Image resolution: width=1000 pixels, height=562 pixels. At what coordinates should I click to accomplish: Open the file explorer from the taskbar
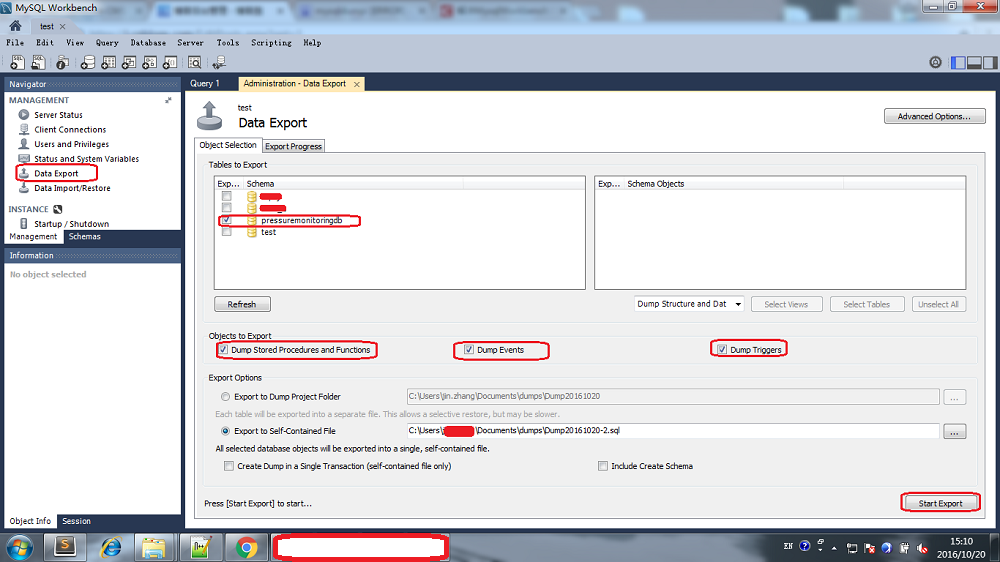pyautogui.click(x=154, y=547)
